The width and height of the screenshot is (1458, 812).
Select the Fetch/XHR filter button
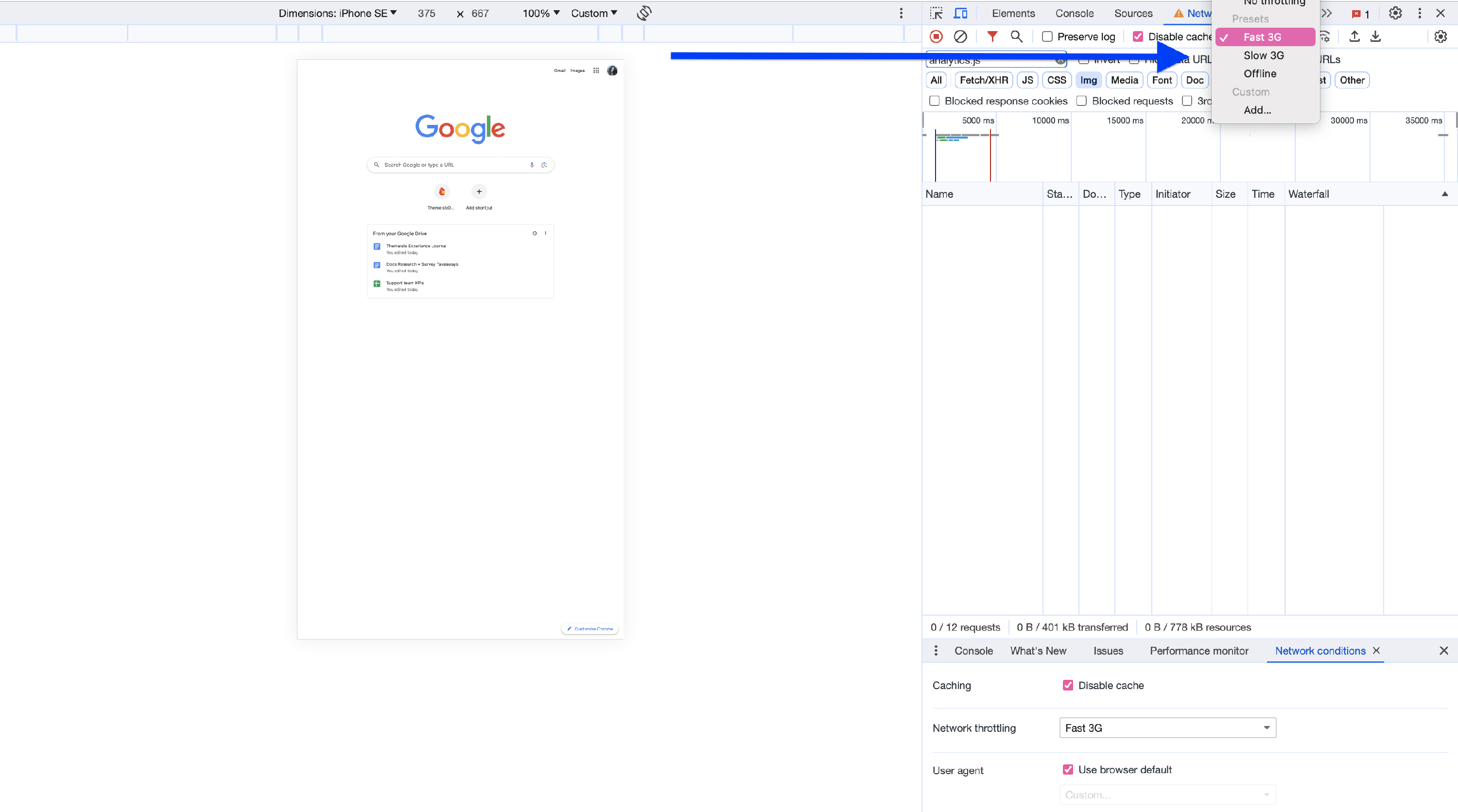984,80
